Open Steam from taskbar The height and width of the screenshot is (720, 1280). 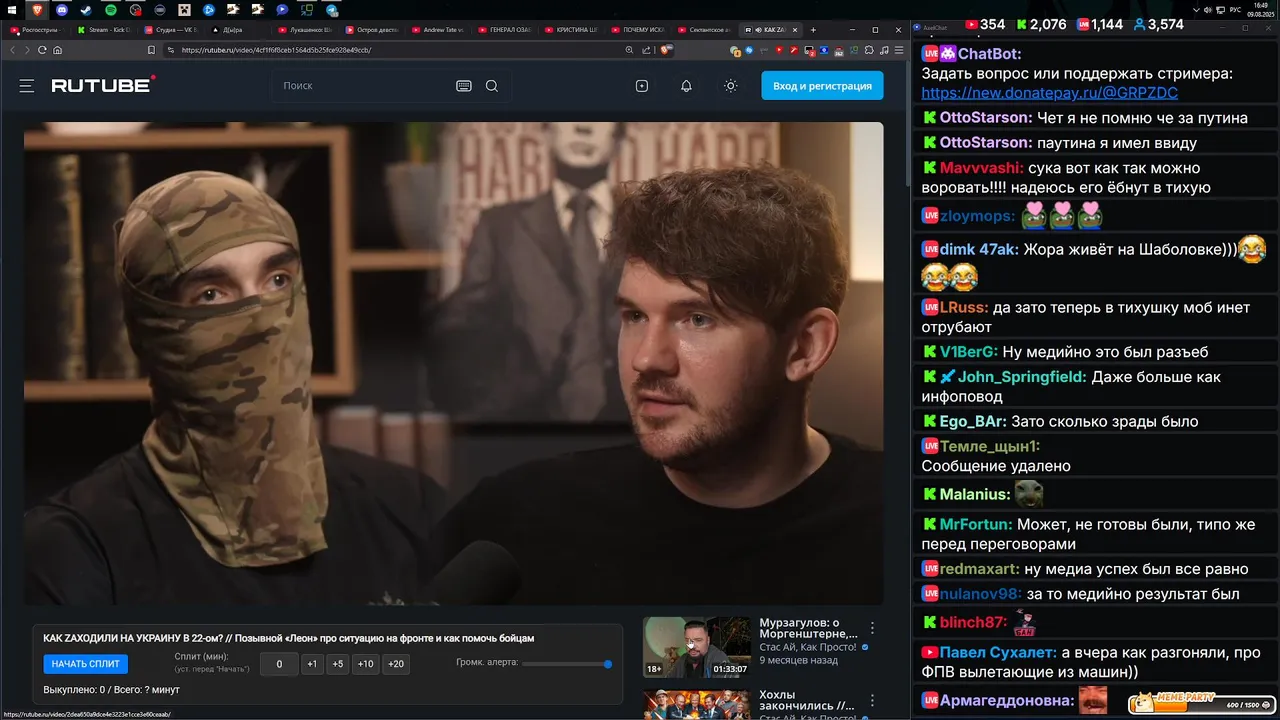point(86,9)
